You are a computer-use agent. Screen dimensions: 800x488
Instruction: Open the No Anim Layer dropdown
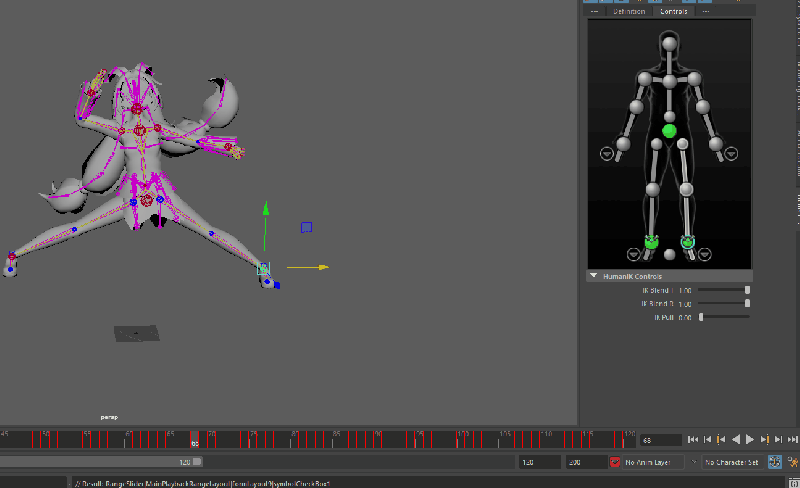point(654,462)
